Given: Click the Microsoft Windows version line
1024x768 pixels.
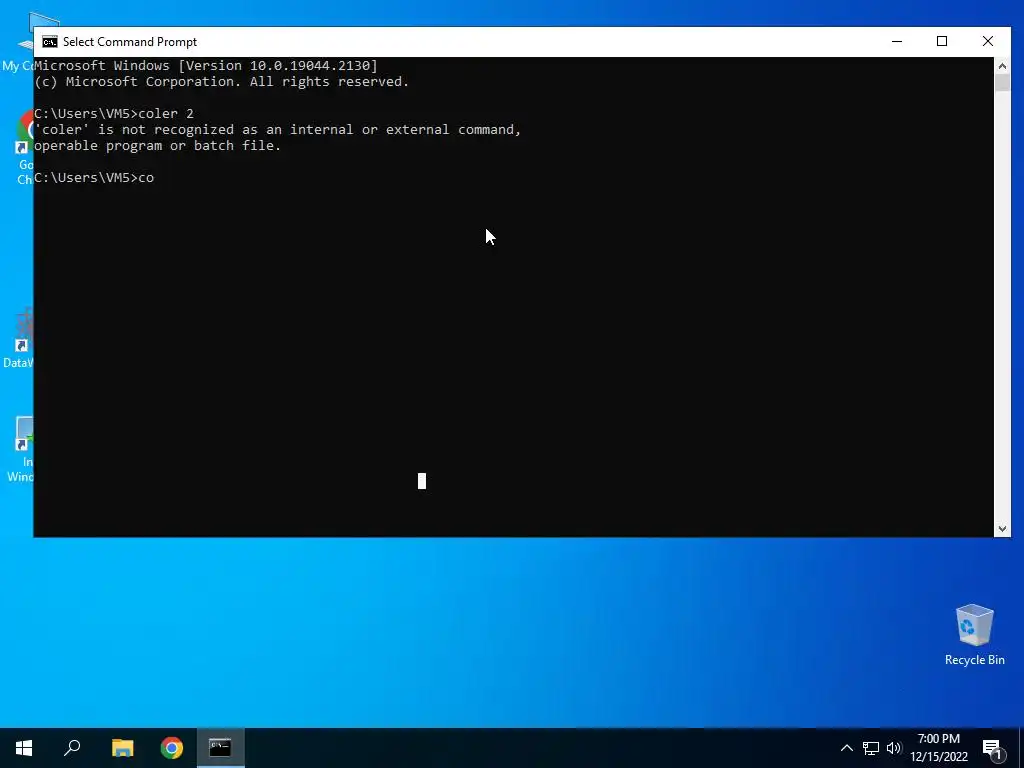Looking at the screenshot, I should pos(206,65).
